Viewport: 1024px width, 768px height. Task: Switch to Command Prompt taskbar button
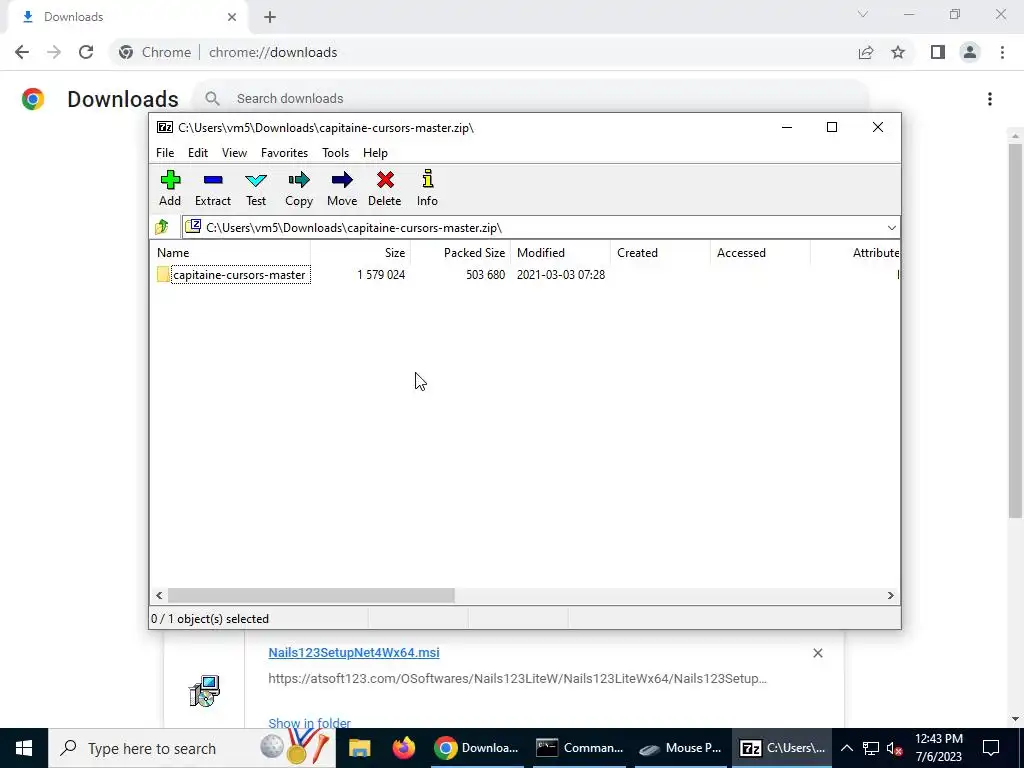[580, 748]
